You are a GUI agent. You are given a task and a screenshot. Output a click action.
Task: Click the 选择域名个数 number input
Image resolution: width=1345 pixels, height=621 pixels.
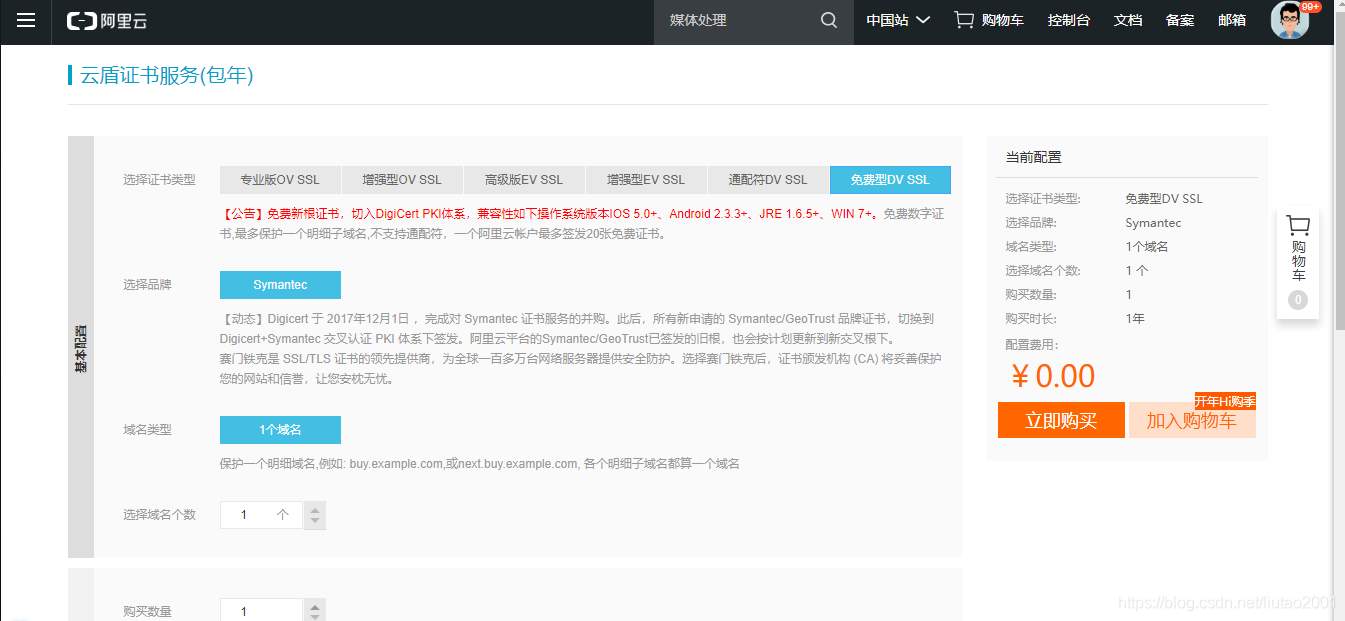261,515
